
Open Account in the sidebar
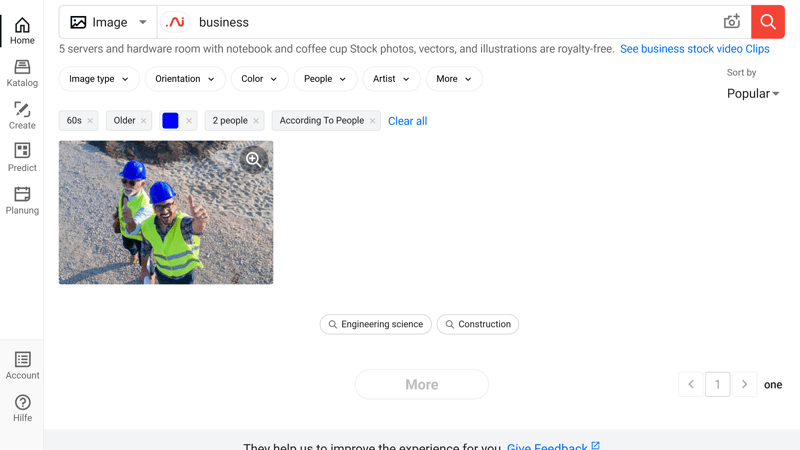[x=22, y=366]
